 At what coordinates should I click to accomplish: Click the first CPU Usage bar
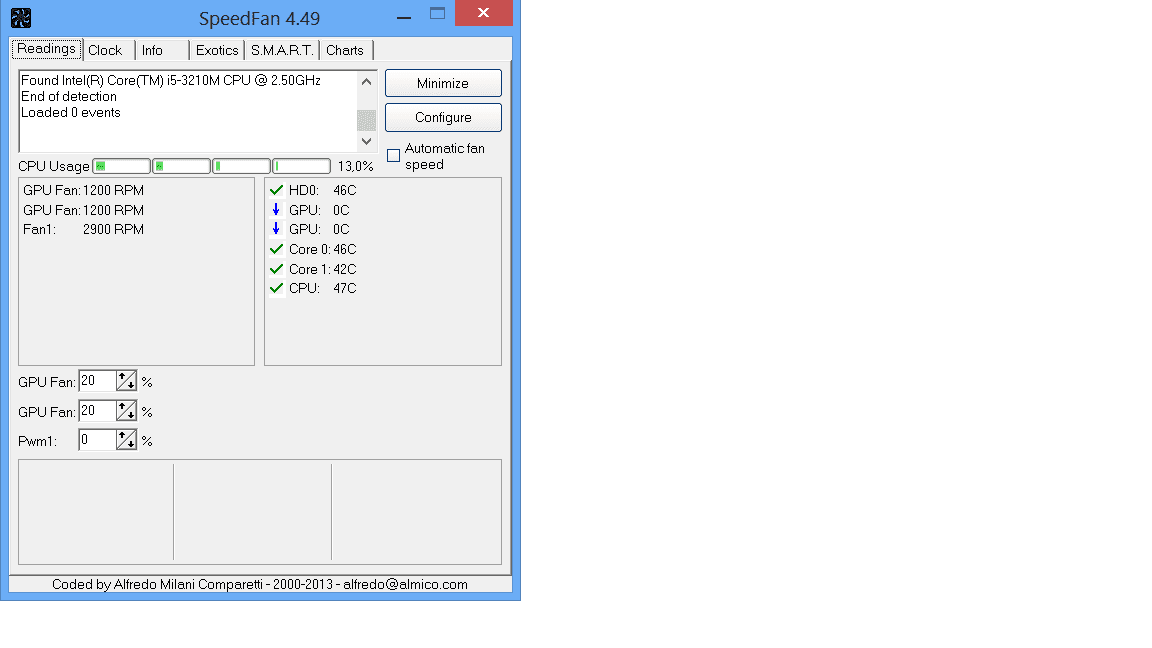click(x=122, y=166)
